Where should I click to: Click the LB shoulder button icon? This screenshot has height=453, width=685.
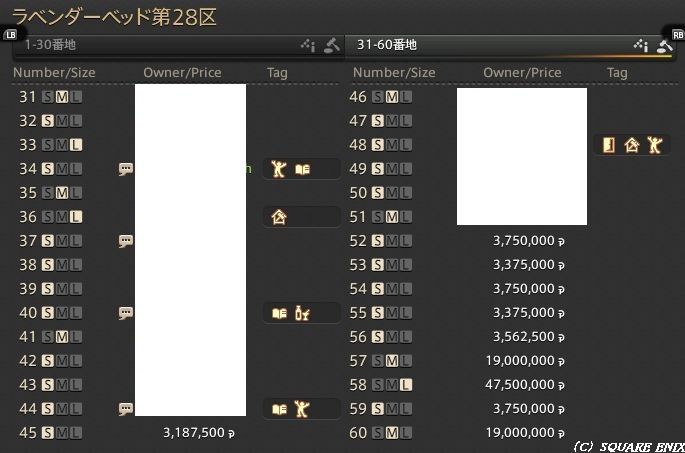click(x=10, y=35)
